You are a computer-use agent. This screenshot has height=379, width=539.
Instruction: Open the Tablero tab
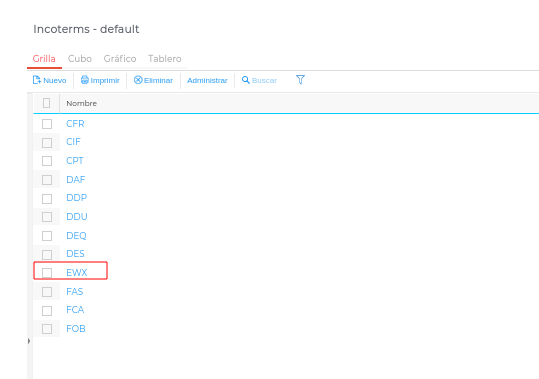[165, 59]
